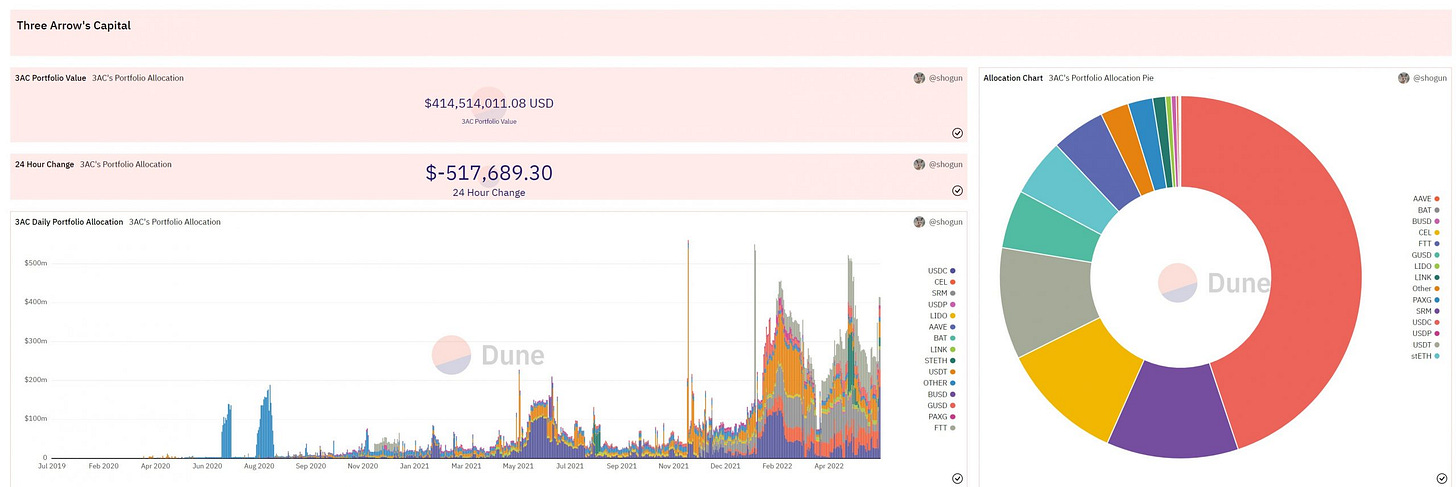The image size is (1456, 487).
Task: Toggle BUSD series in daily allocation legend
Action: point(942,394)
